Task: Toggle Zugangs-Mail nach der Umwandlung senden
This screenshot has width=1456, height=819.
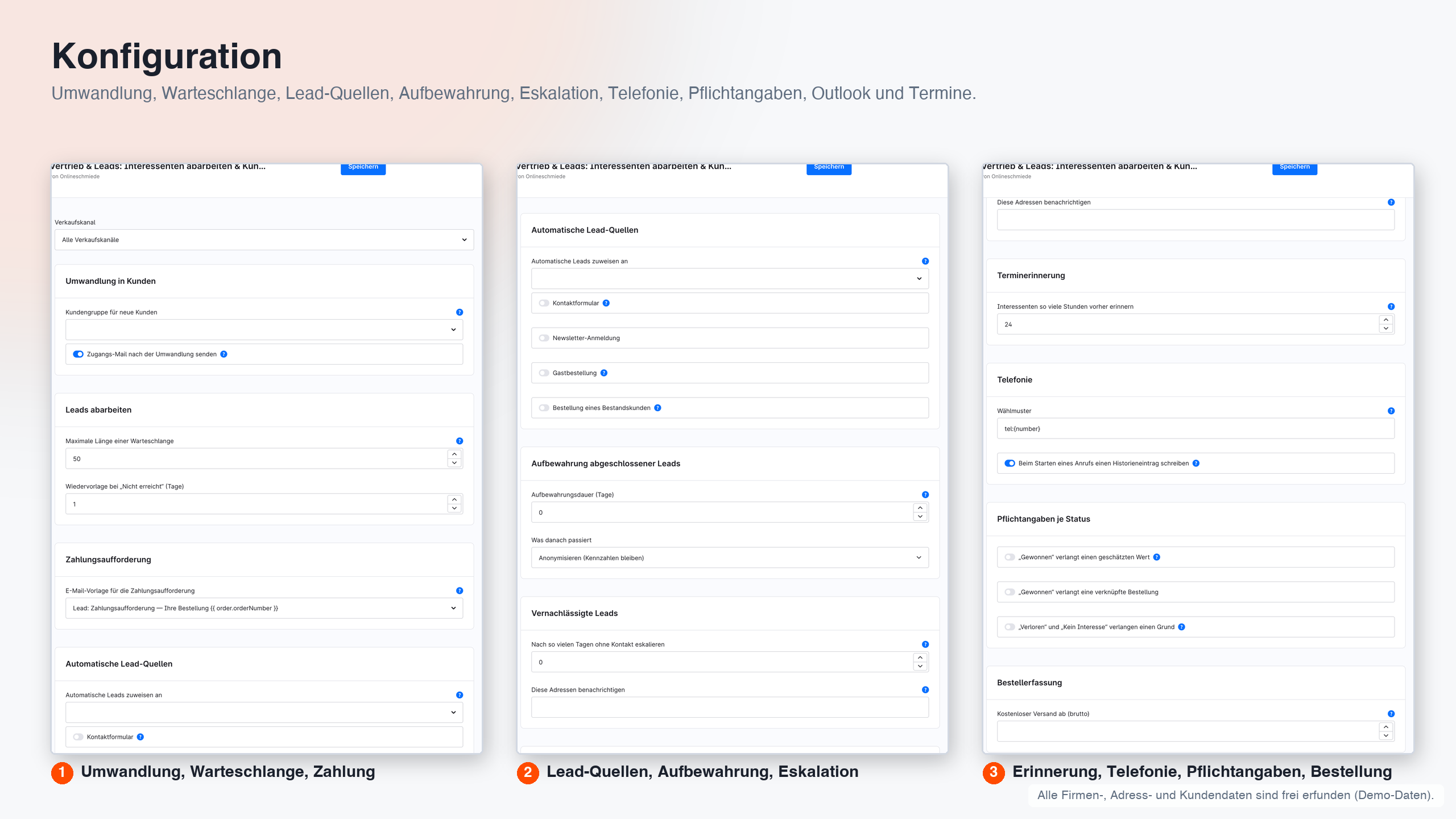Action: coord(78,354)
